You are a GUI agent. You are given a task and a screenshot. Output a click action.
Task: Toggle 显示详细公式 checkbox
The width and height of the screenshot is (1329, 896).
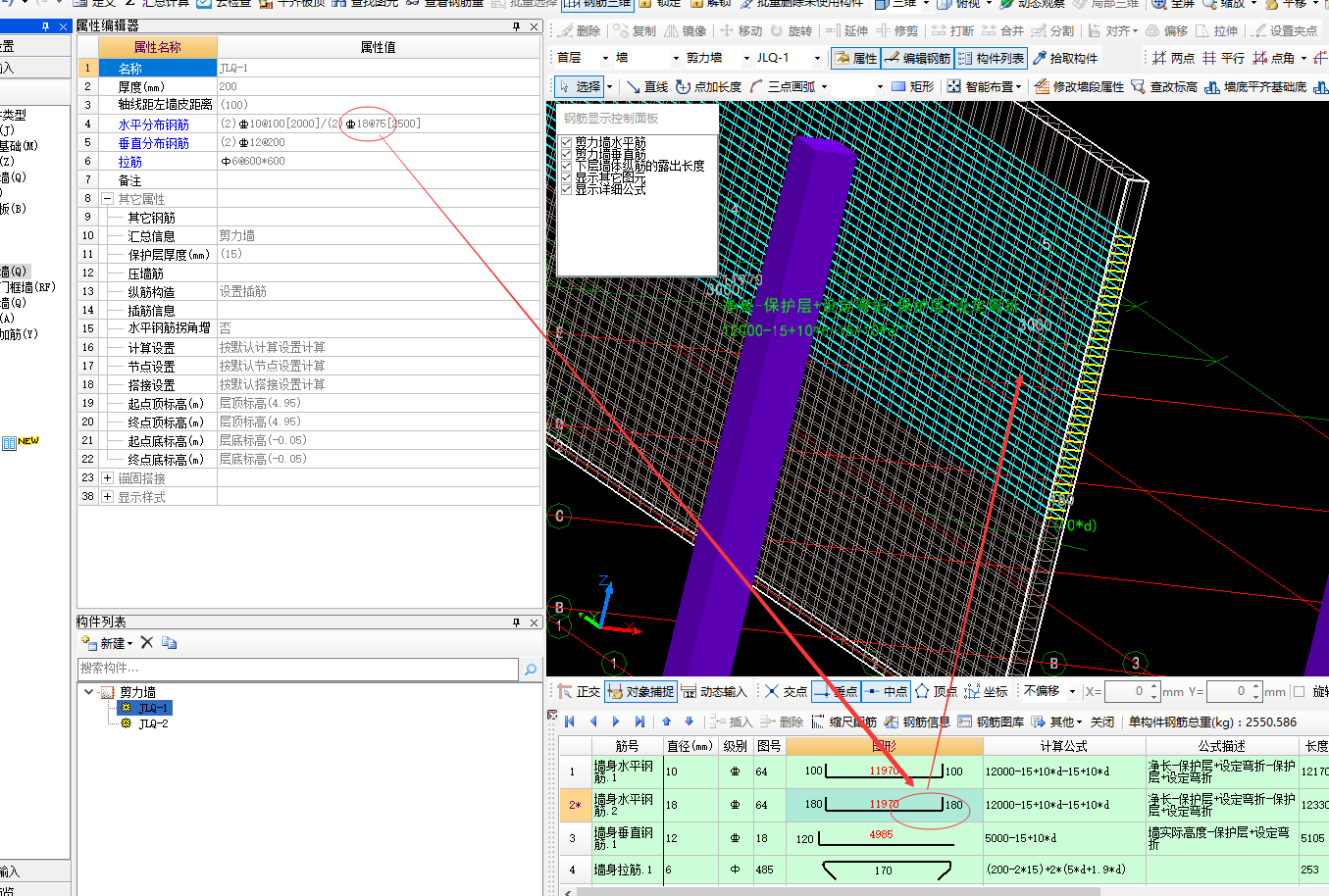pyautogui.click(x=567, y=189)
